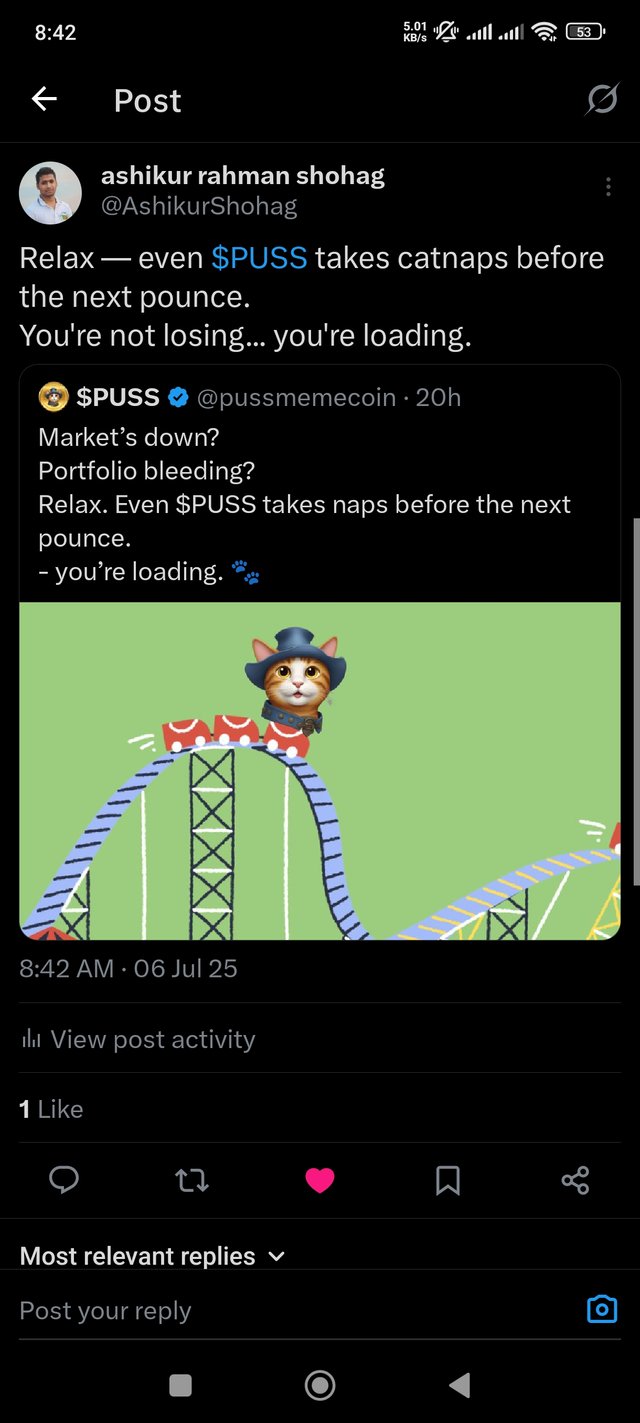Image resolution: width=640 pixels, height=1423 pixels.
Task: Open the quoted @pussmemecoin post header
Action: pos(250,397)
